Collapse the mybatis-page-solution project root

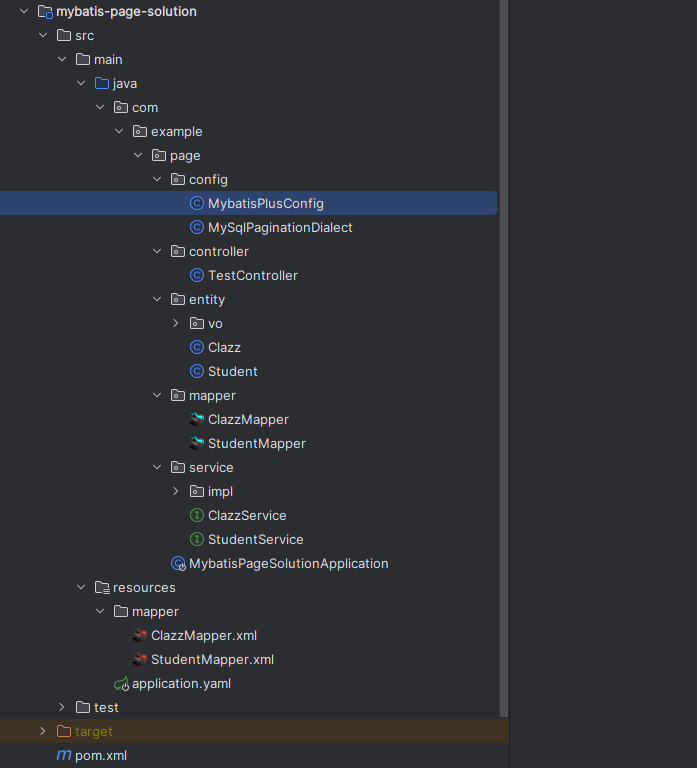coord(24,11)
